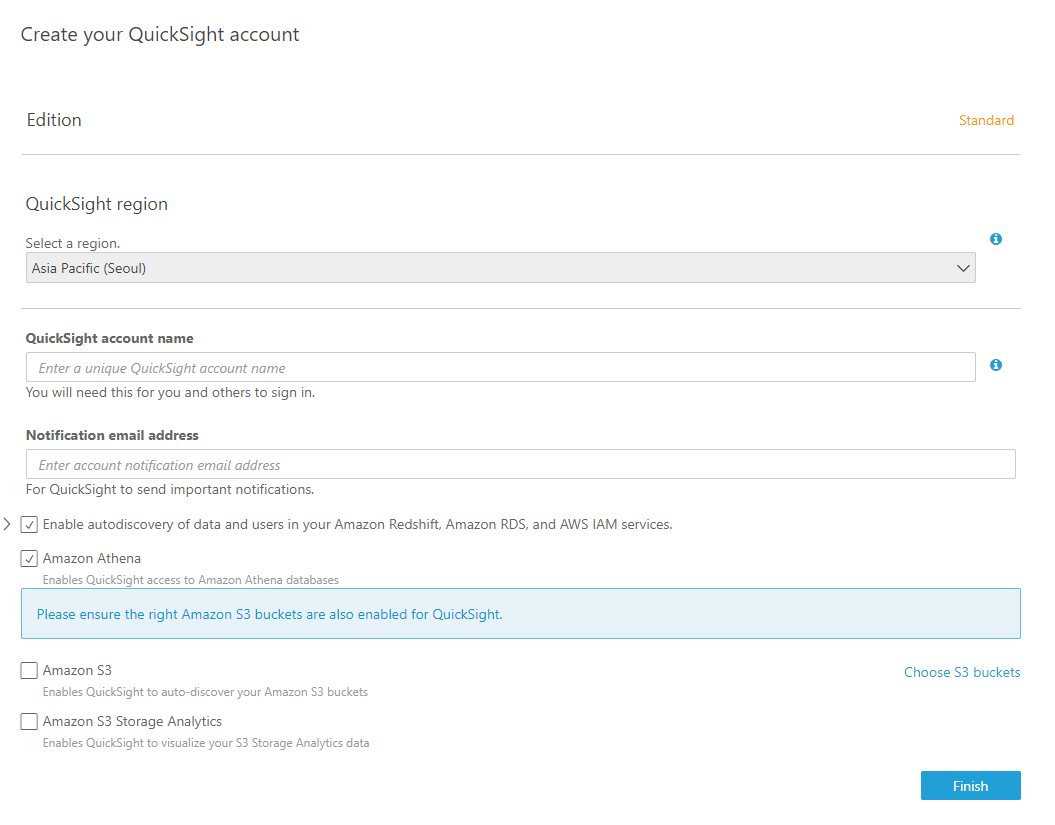The width and height of the screenshot is (1055, 825).
Task: Click the info icon beside the region selector
Action: pos(996,239)
